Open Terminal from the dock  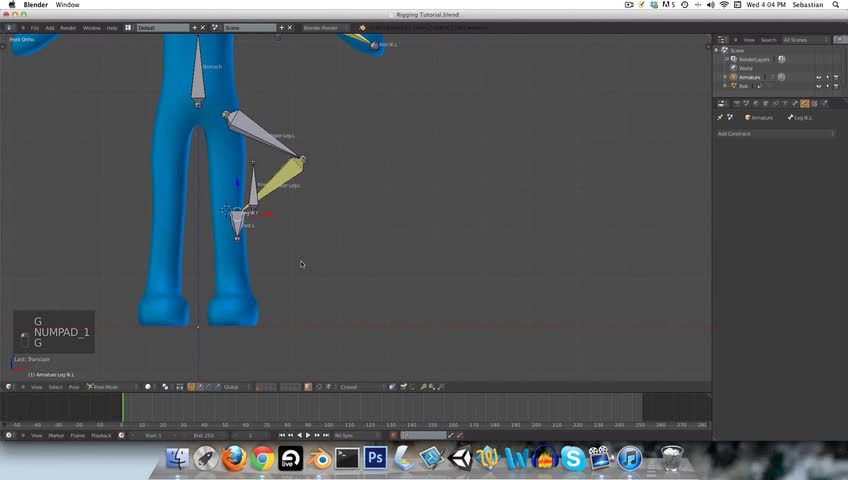click(347, 458)
